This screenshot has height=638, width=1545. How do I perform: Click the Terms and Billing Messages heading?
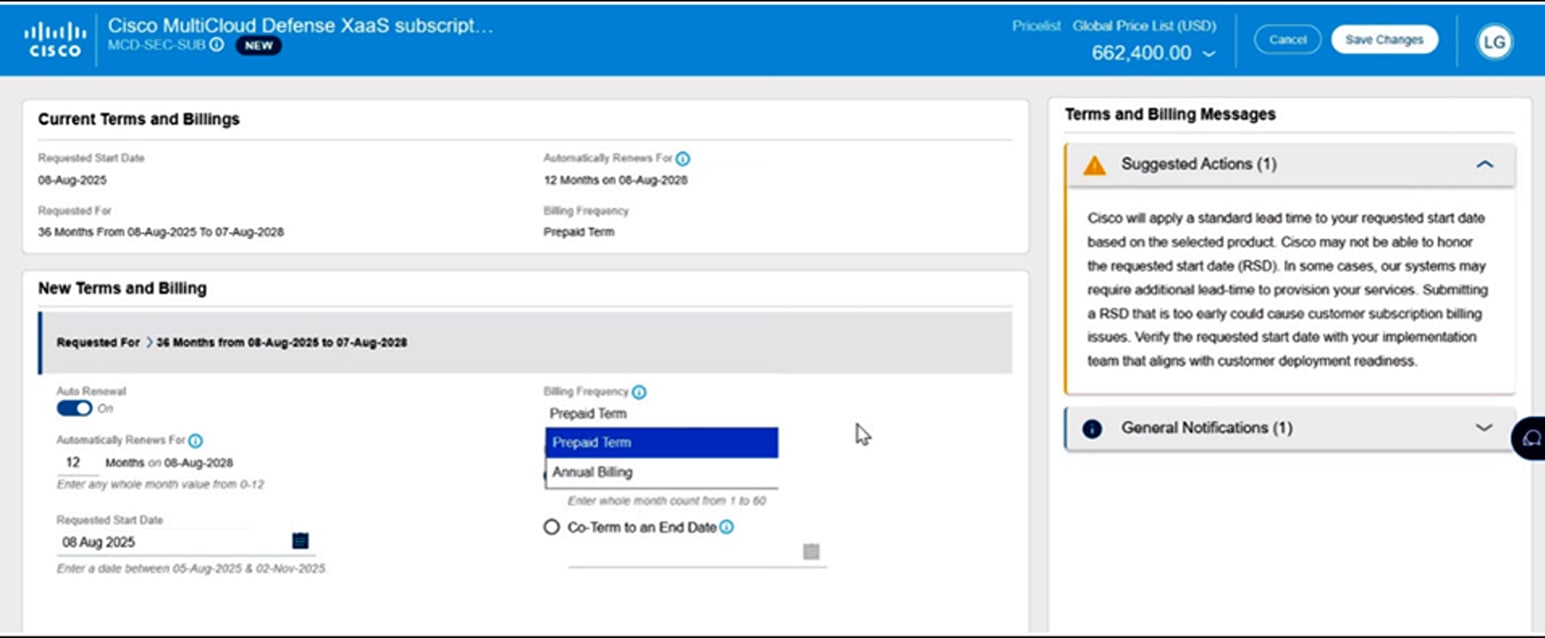pyautogui.click(x=1170, y=115)
